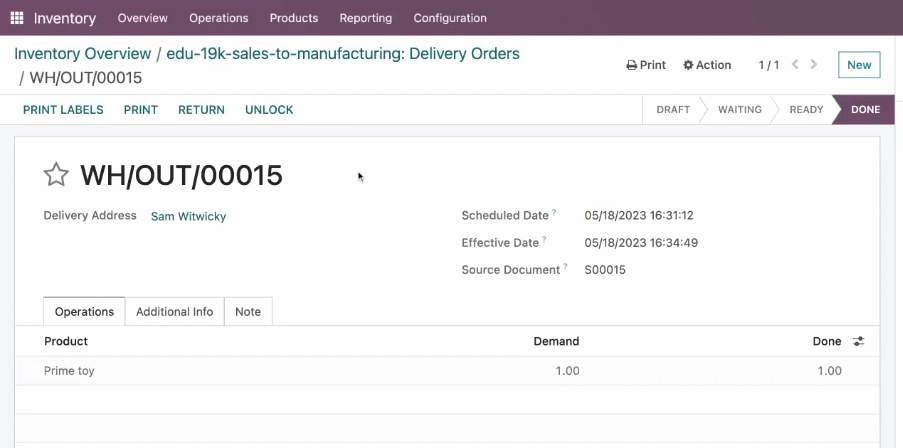The width and height of the screenshot is (903, 448).
Task: Open the column settings adjust icon
Action: tap(858, 341)
